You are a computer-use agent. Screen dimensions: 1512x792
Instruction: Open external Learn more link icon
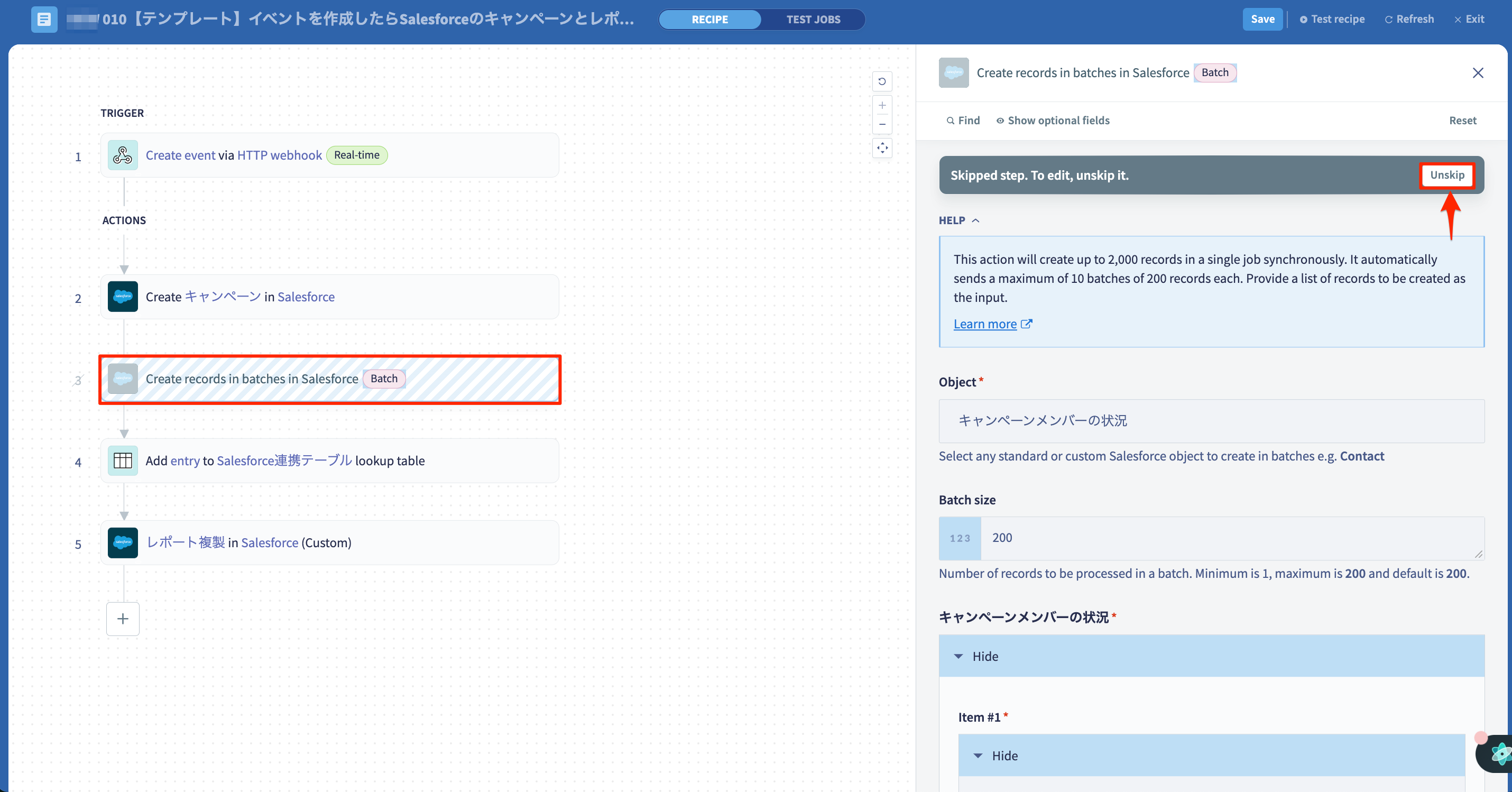(x=1026, y=324)
